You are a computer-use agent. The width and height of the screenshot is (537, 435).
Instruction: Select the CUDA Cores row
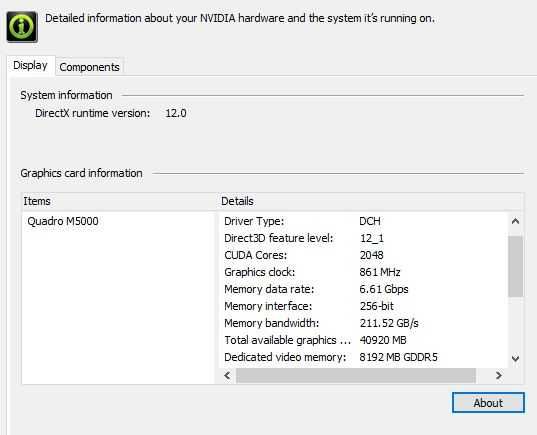363,255
